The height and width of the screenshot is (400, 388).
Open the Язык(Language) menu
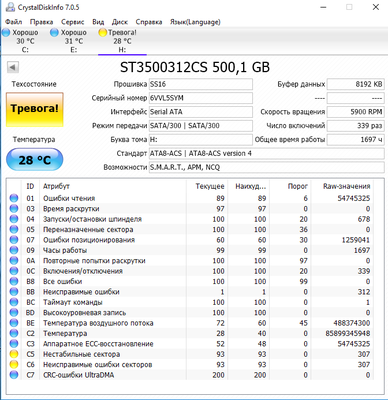tap(195, 22)
